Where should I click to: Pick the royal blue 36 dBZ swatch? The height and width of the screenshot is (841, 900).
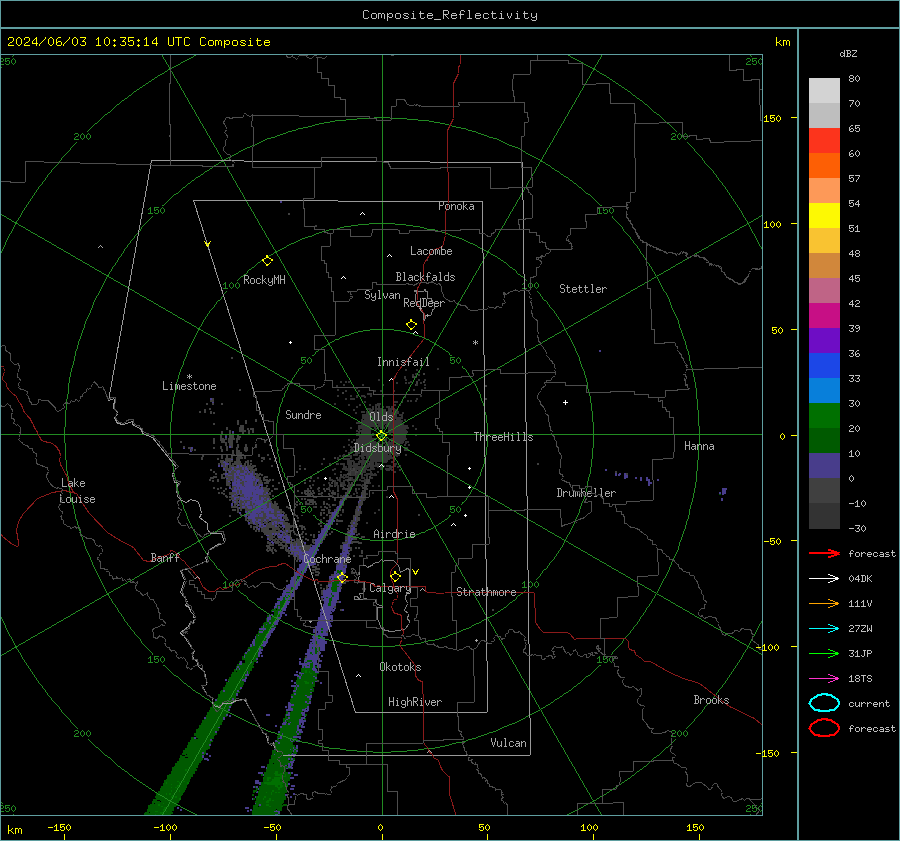(824, 365)
